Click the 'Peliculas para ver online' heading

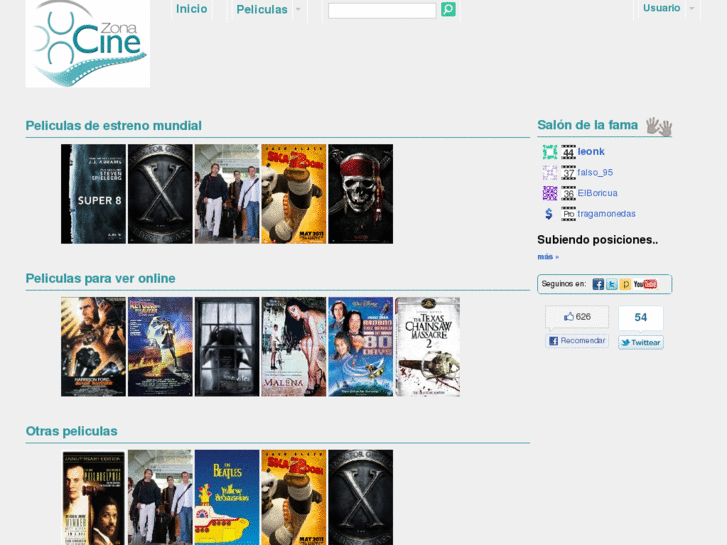[x=101, y=278]
